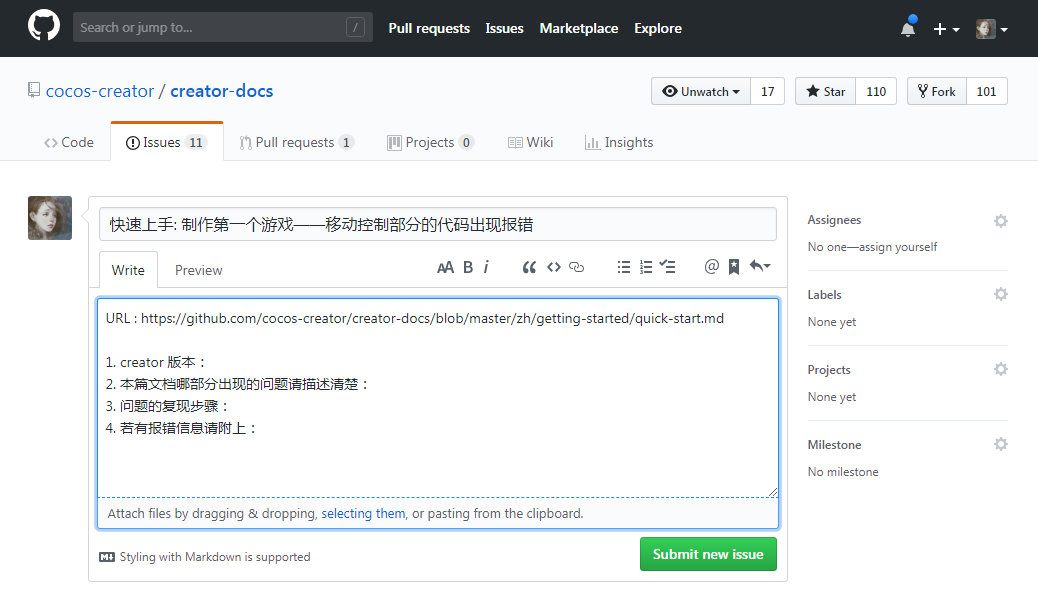Viewport: 1038px width, 591px height.
Task: Click the Labels heading
Action: (824, 295)
